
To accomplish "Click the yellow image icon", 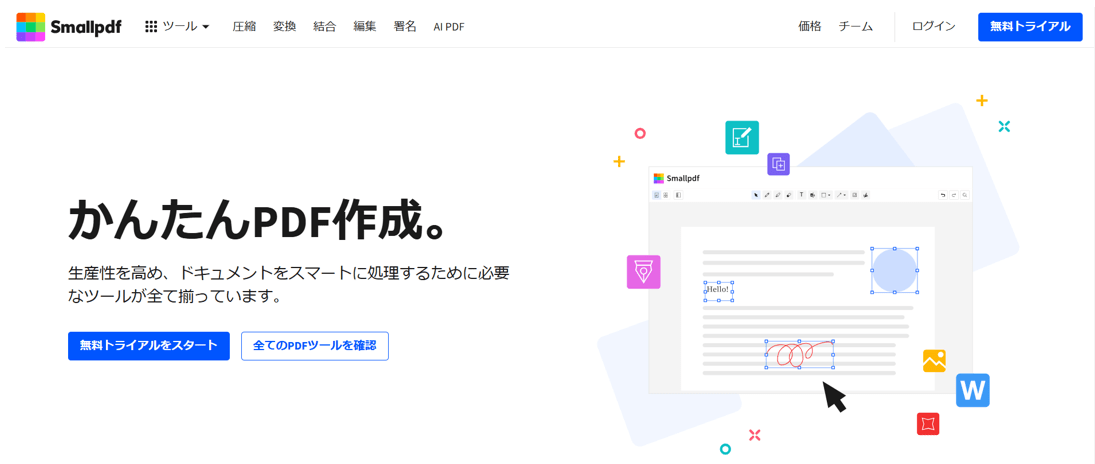I will (934, 361).
